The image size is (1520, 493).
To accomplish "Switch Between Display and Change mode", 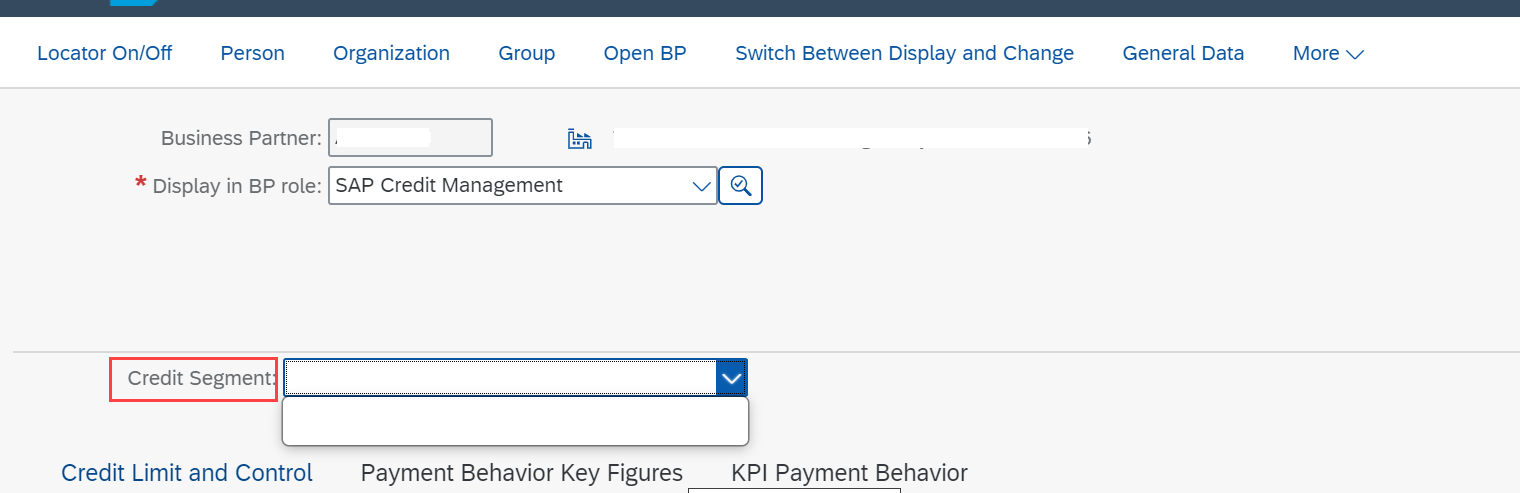I will pos(905,53).
